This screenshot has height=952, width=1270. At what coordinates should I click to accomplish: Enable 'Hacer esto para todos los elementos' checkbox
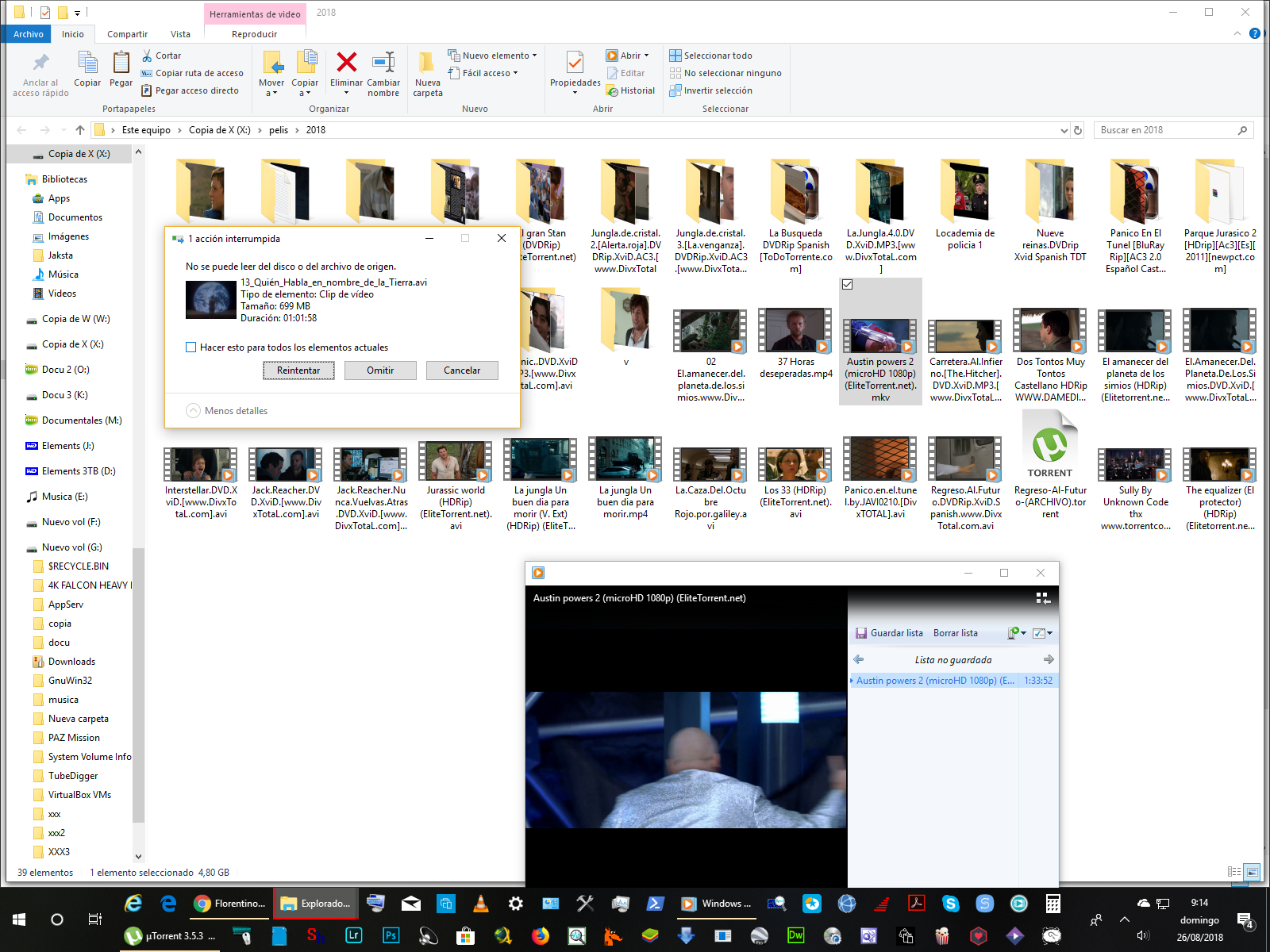click(191, 347)
